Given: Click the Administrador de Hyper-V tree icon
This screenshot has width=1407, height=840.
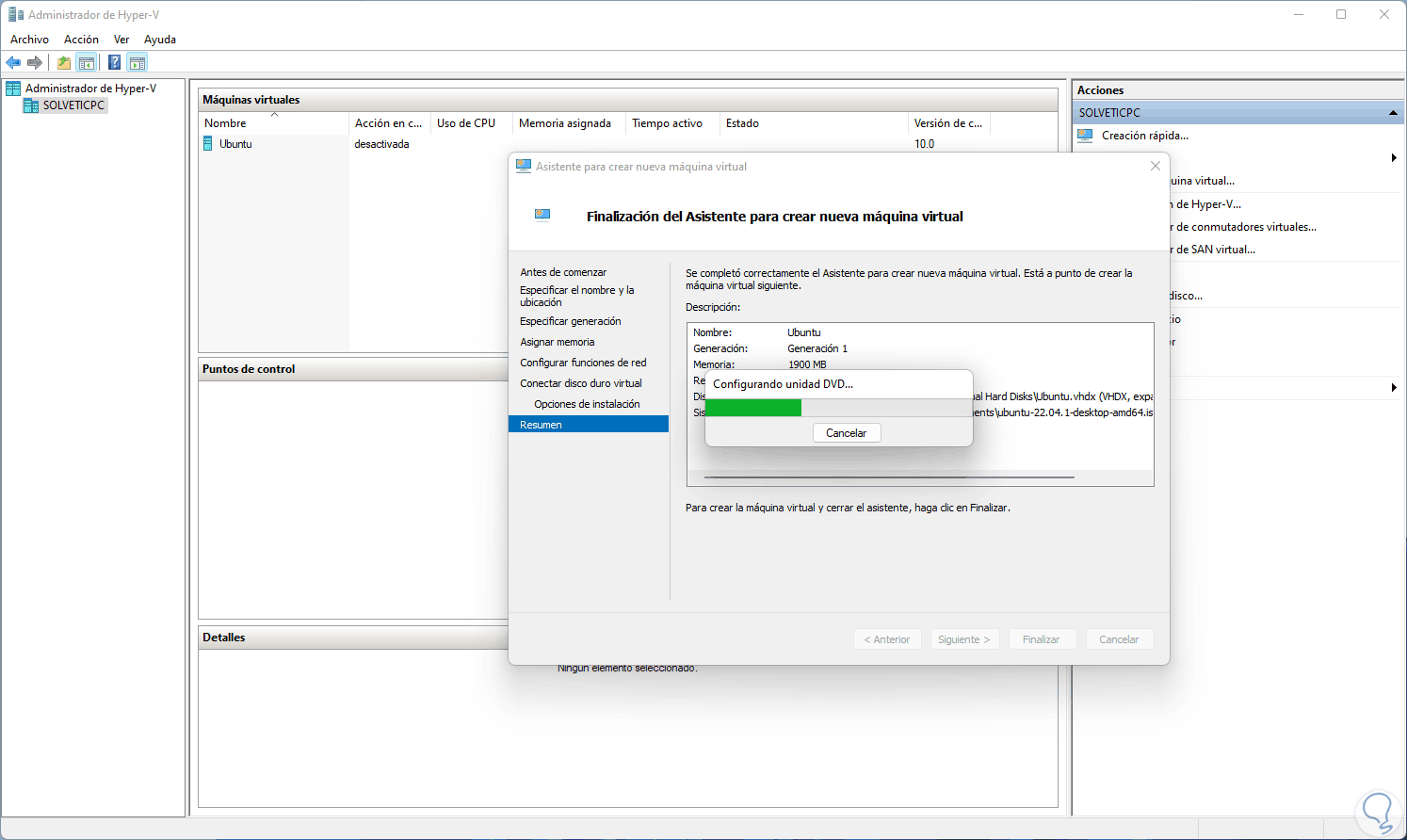Looking at the screenshot, I should click(x=13, y=89).
